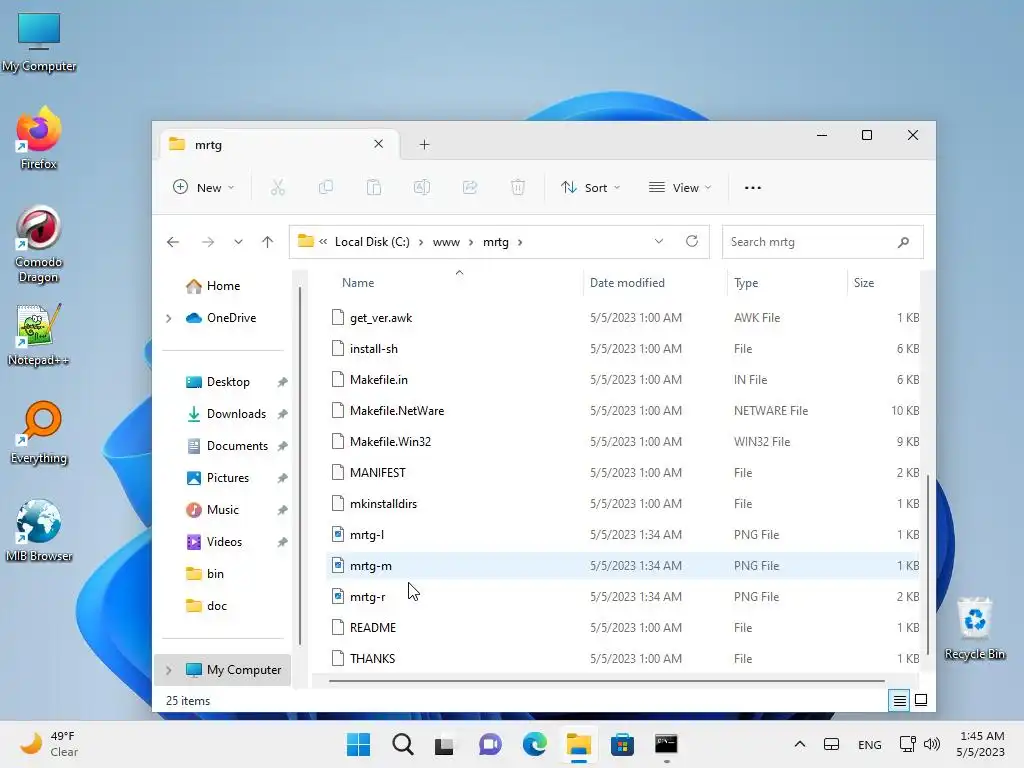Screen dimensions: 1024x768
Task: Click the Rename icon in toolbar
Action: [x=422, y=187]
